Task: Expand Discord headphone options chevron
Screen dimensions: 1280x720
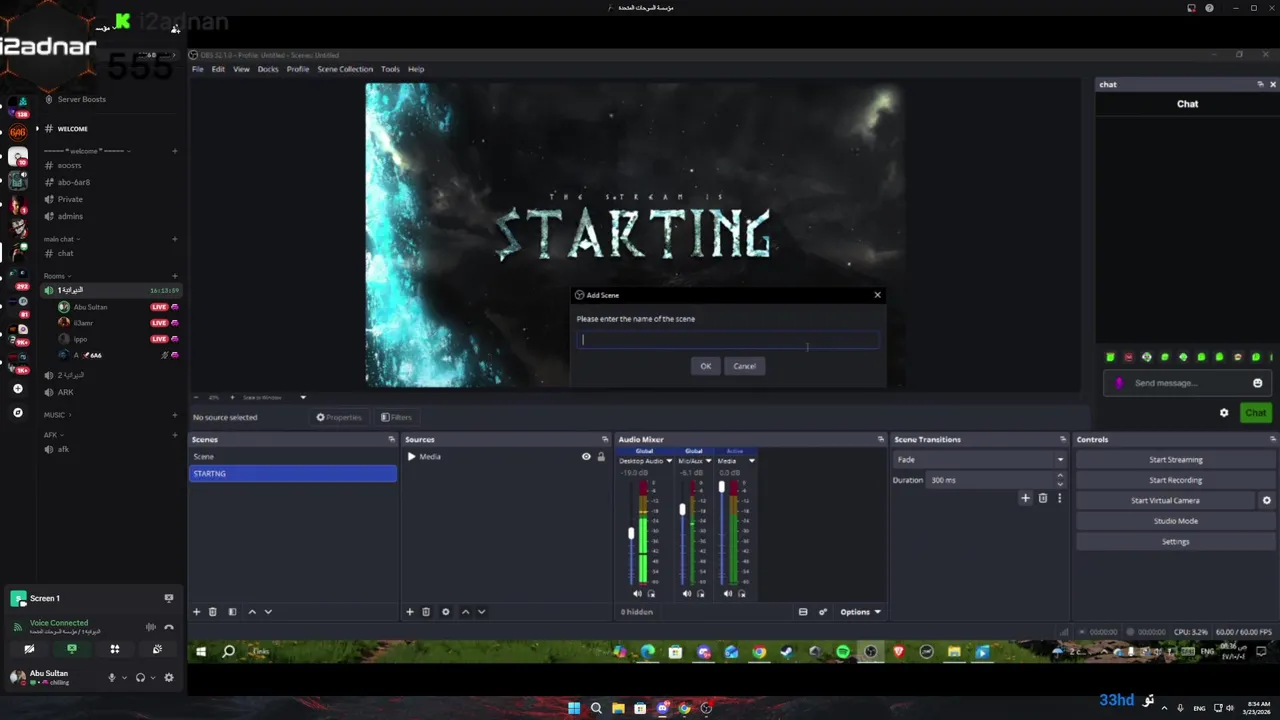Action: coord(153,678)
